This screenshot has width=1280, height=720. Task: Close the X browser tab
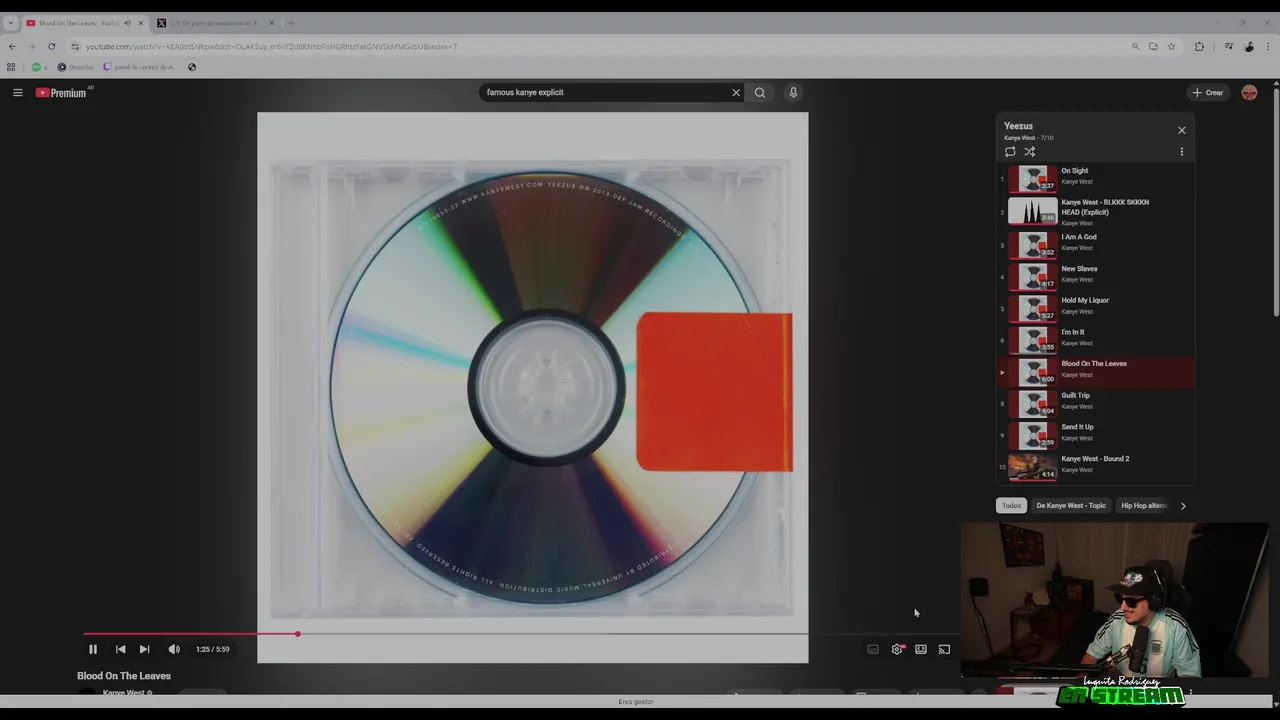pyautogui.click(x=271, y=23)
